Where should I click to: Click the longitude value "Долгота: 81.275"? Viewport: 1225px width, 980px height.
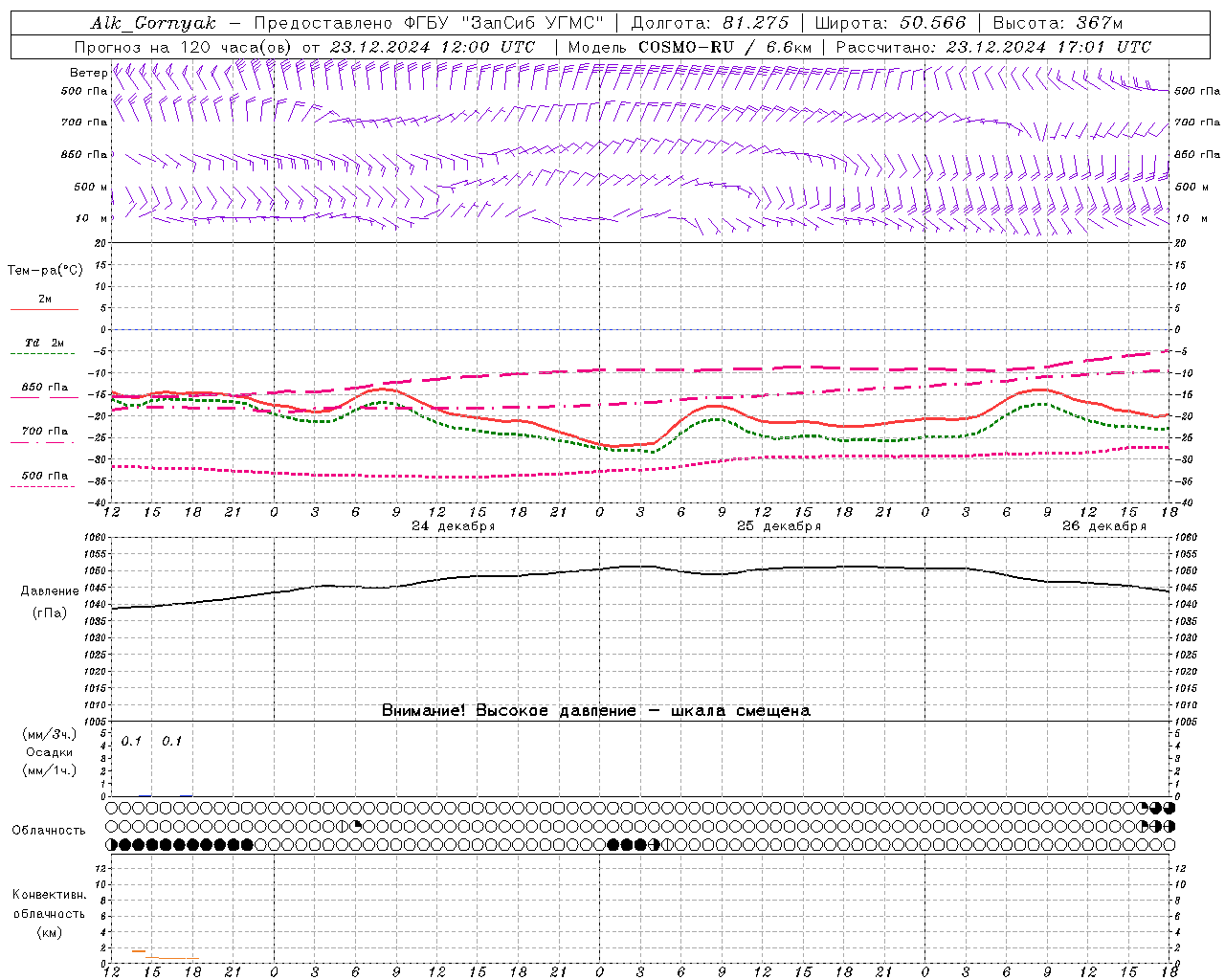[710, 23]
